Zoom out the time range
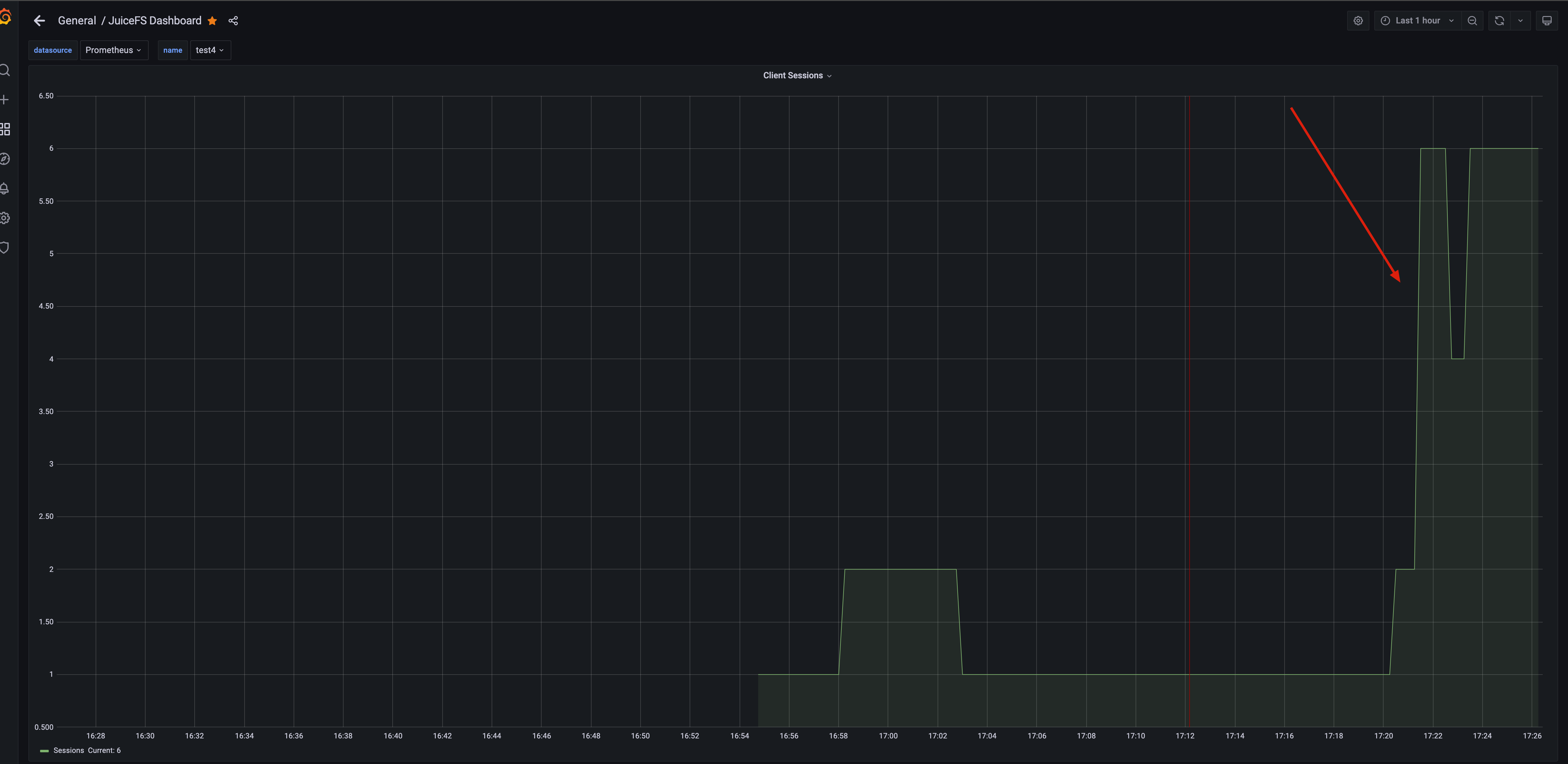The height and width of the screenshot is (764, 1568). coord(1472,21)
